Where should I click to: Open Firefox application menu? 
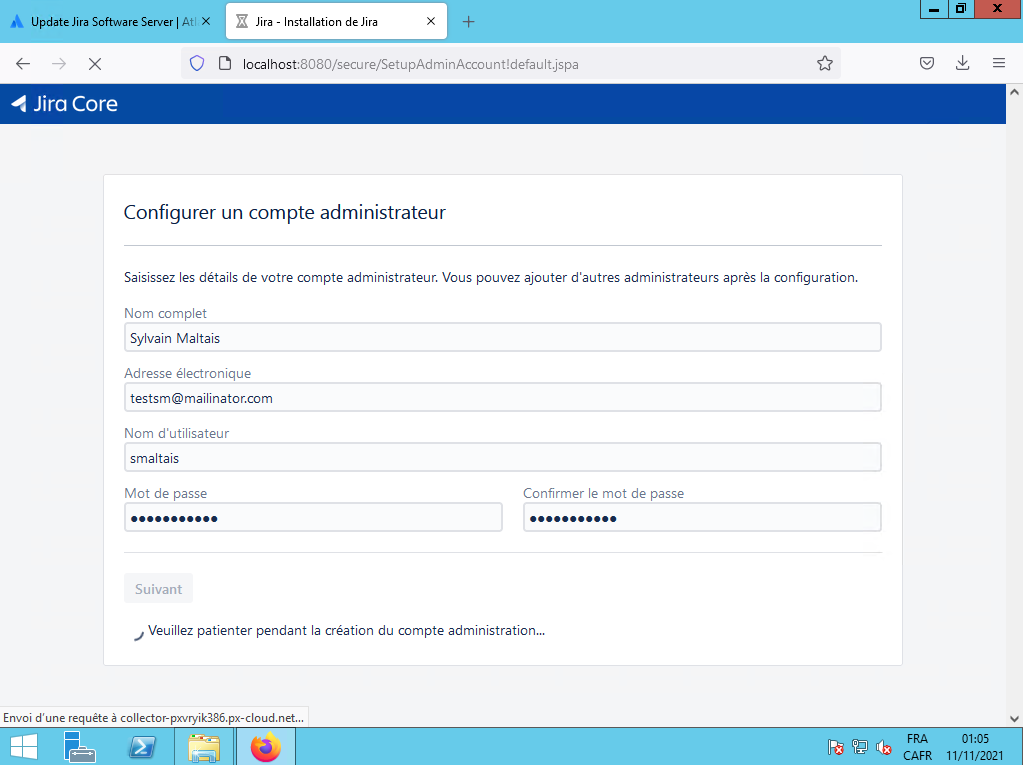click(x=998, y=63)
